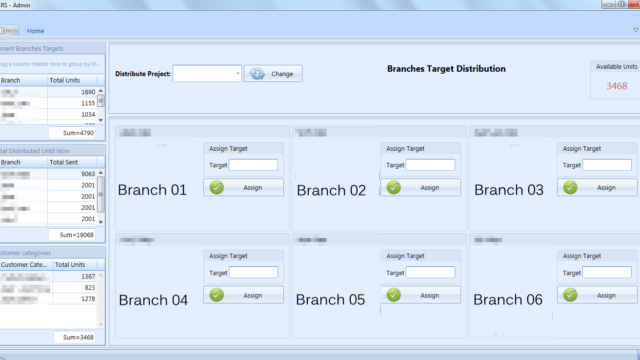Click the green checkmark icon for Branch 05
640x360 pixels.
[394, 295]
